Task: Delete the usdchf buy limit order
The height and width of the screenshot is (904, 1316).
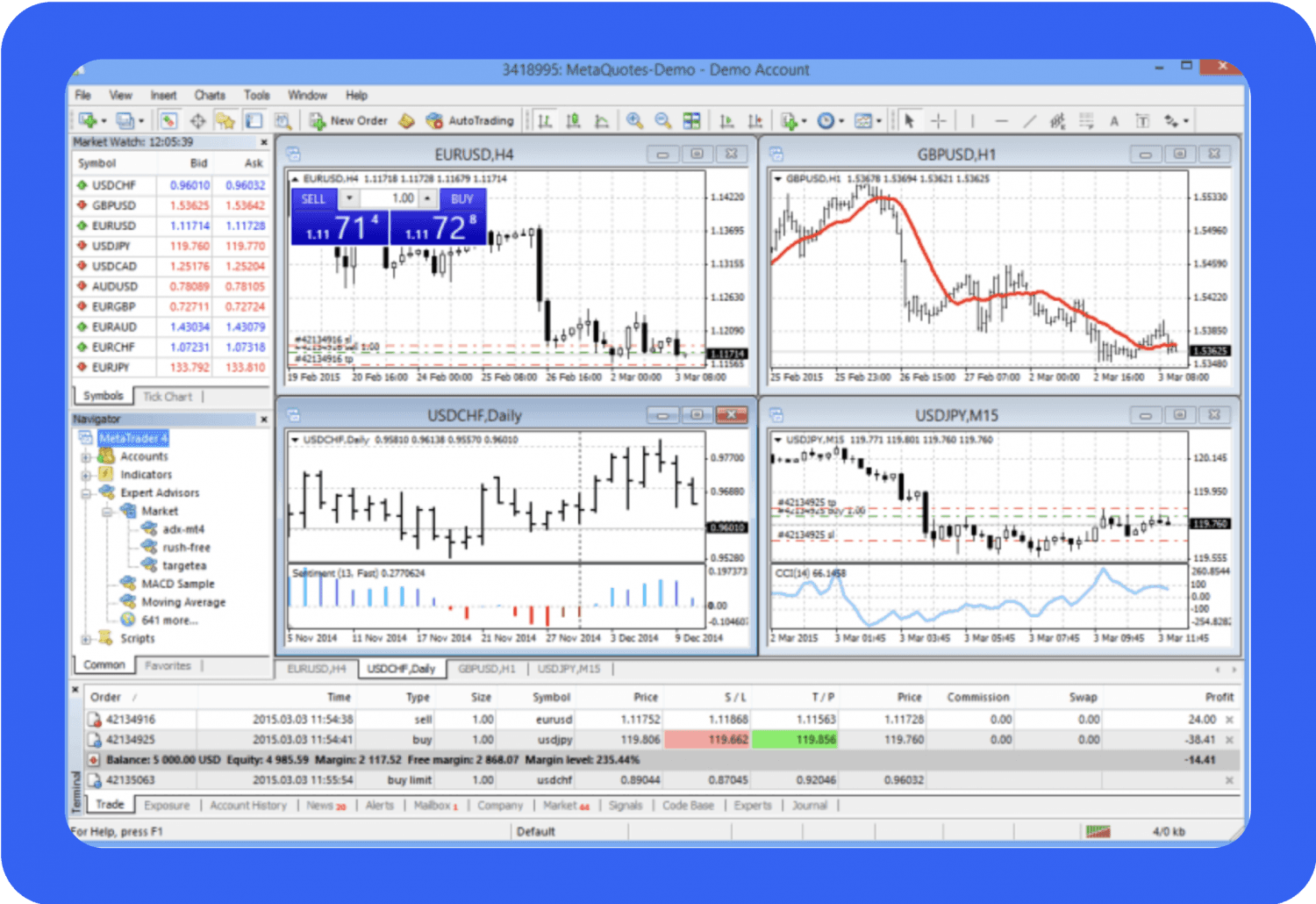Action: tap(1229, 780)
